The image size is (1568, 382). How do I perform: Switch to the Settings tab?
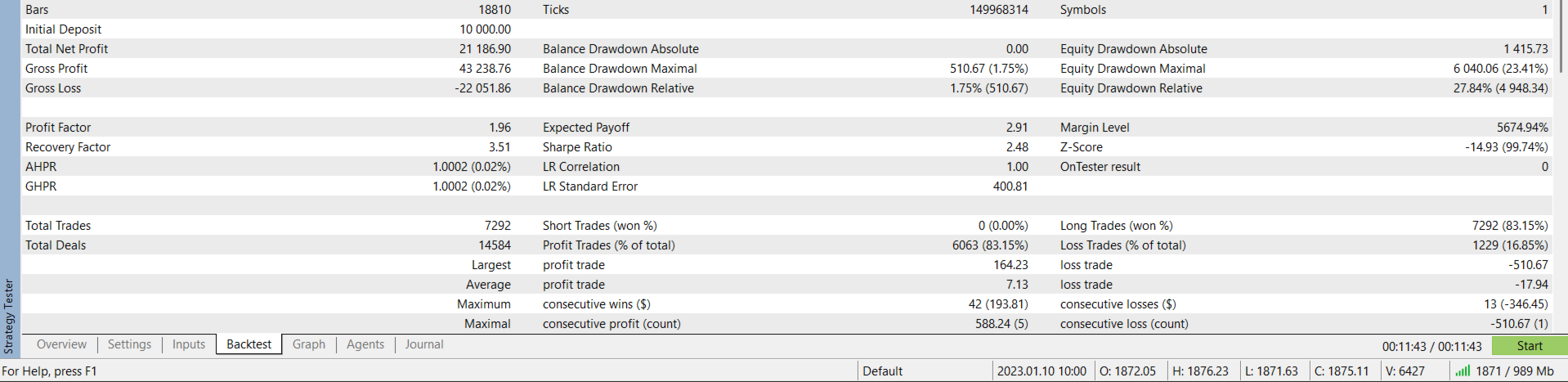click(129, 344)
